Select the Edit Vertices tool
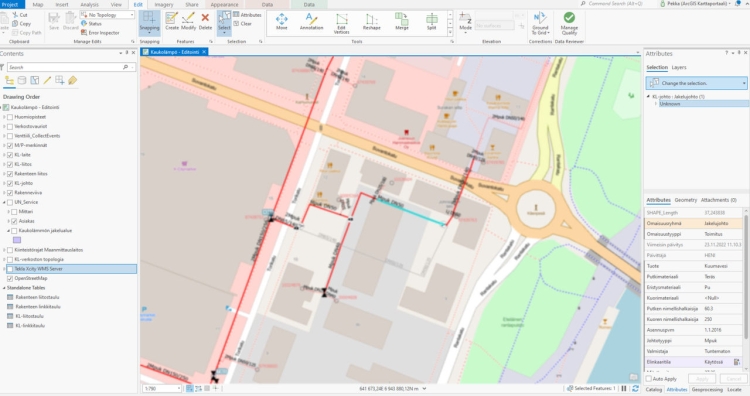 tap(342, 23)
